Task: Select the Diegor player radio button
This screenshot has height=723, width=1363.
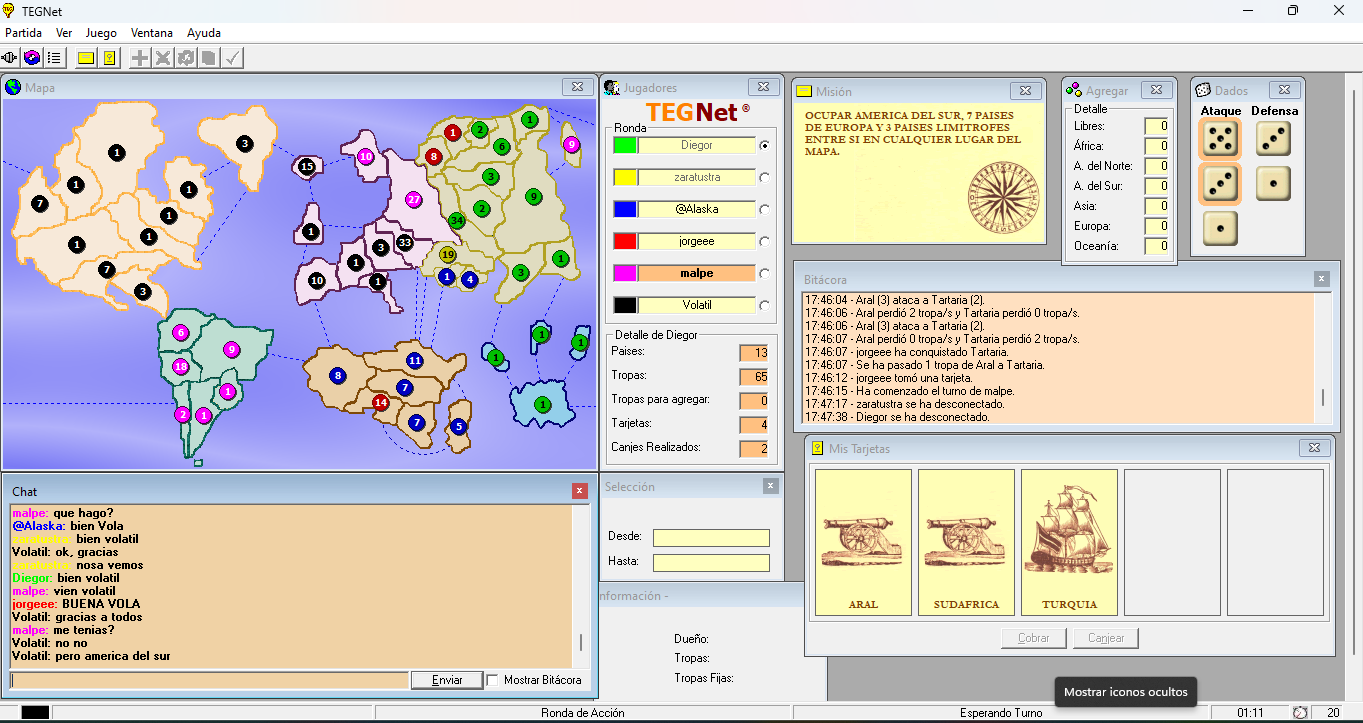Action: pos(765,145)
